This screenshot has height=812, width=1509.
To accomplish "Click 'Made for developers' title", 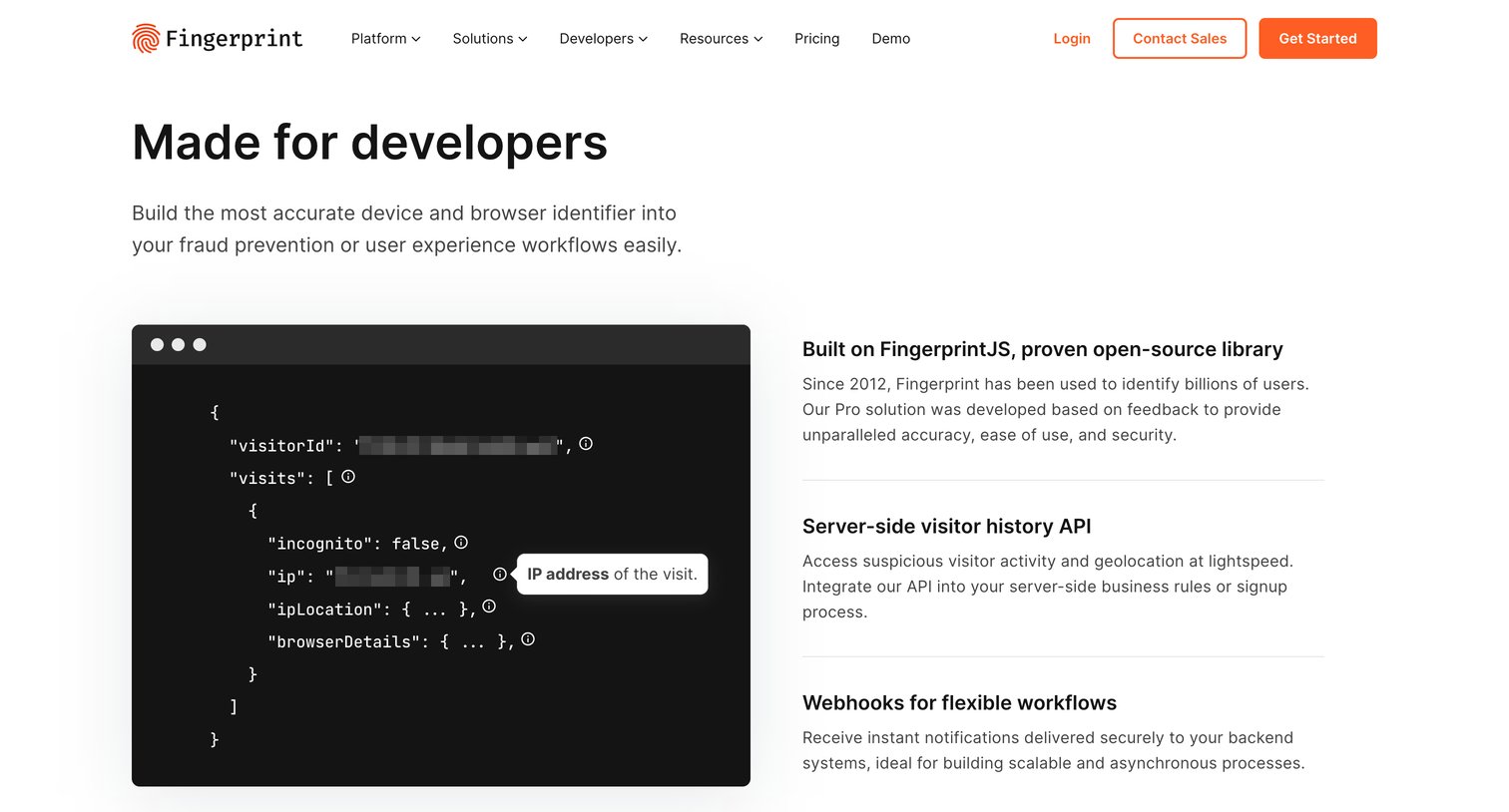I will pos(369,143).
